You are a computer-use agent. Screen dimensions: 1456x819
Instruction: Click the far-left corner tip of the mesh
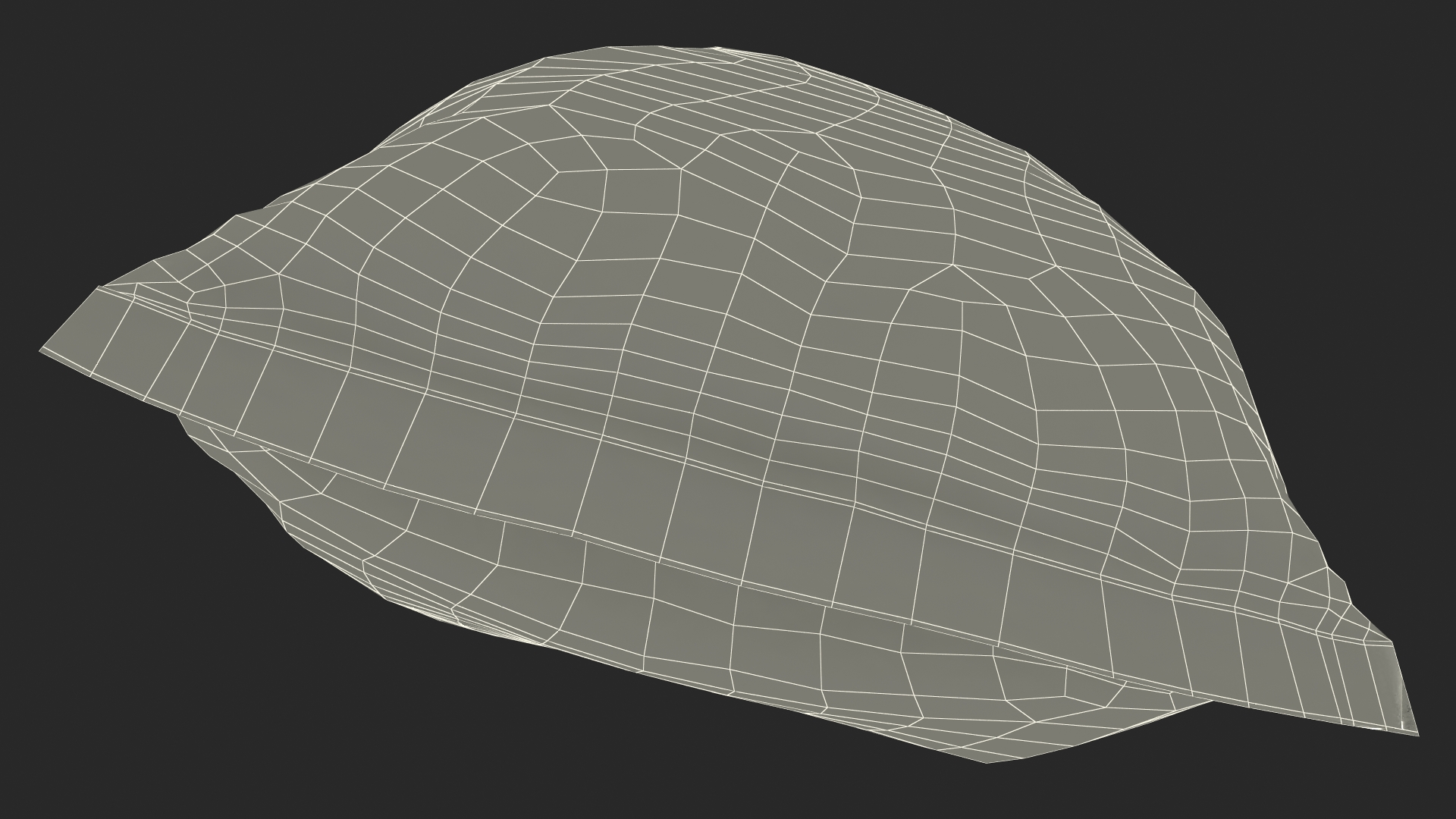tap(42, 349)
